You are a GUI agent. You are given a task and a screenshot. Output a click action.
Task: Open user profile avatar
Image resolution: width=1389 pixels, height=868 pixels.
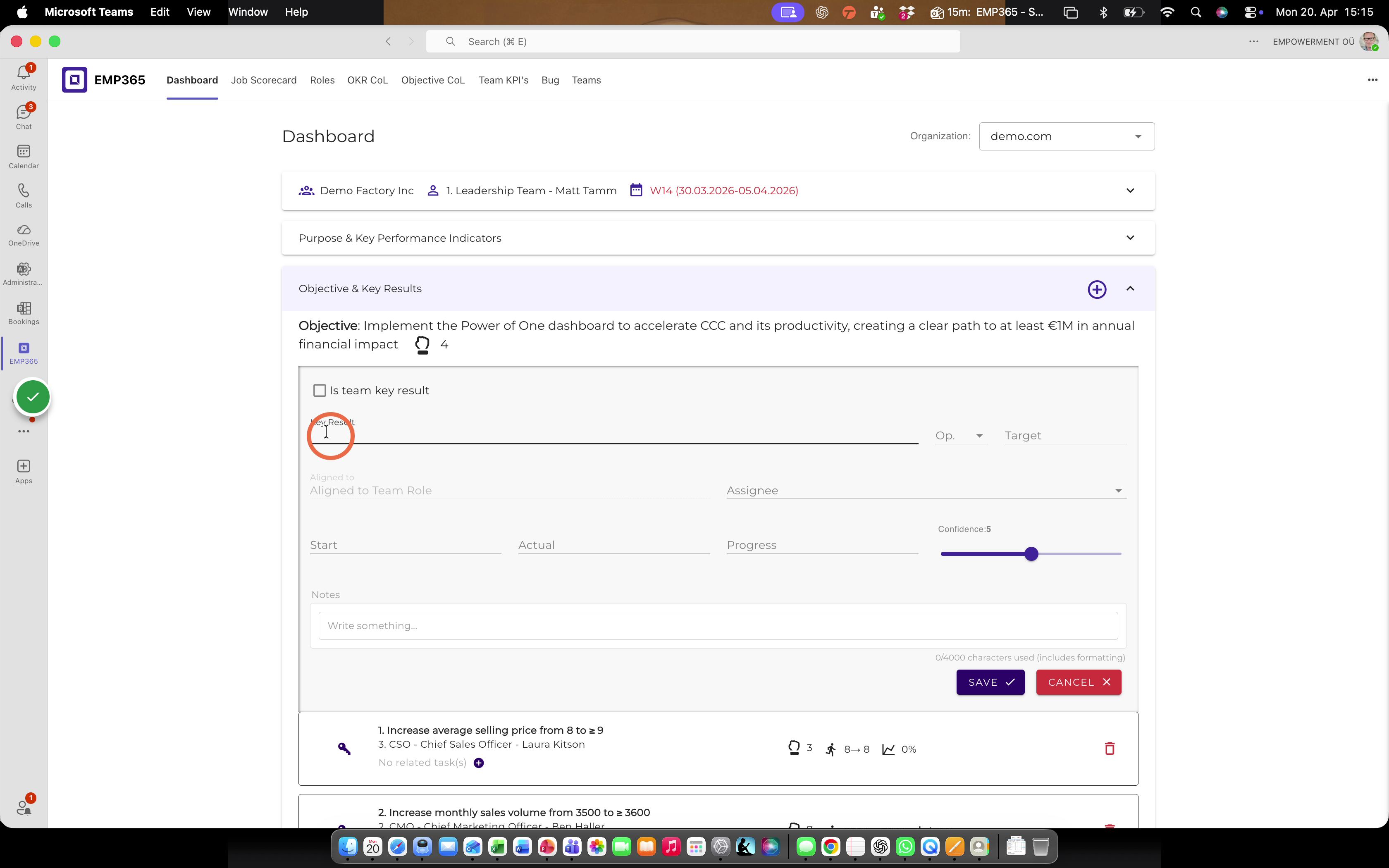click(1369, 41)
